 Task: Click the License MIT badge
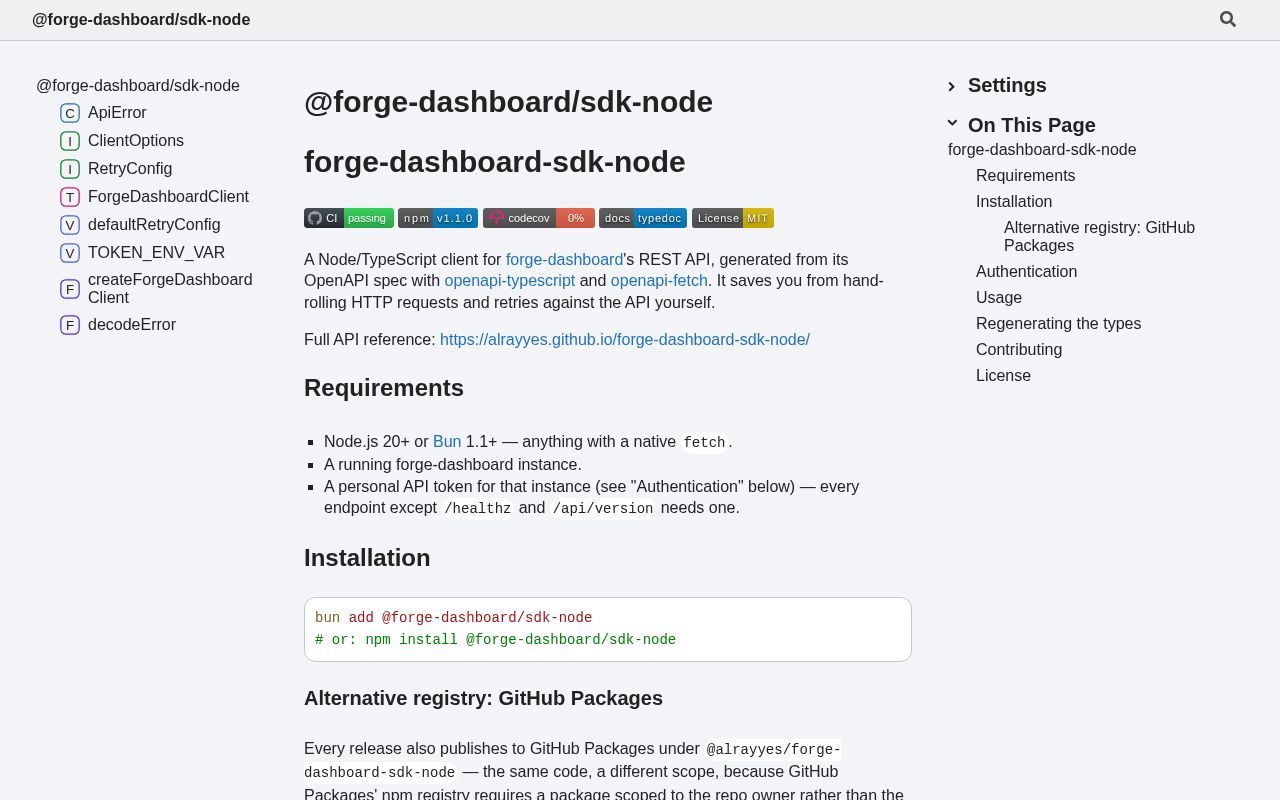(x=733, y=218)
